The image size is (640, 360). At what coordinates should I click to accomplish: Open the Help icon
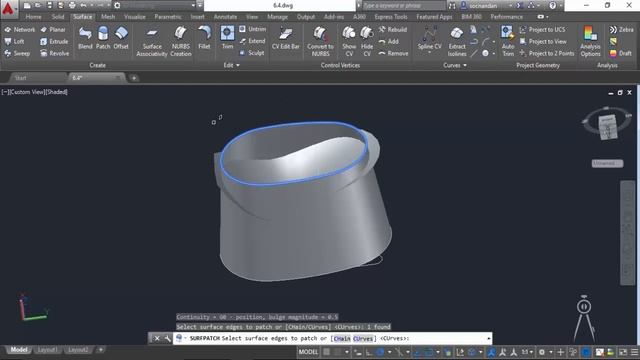tap(552, 5)
